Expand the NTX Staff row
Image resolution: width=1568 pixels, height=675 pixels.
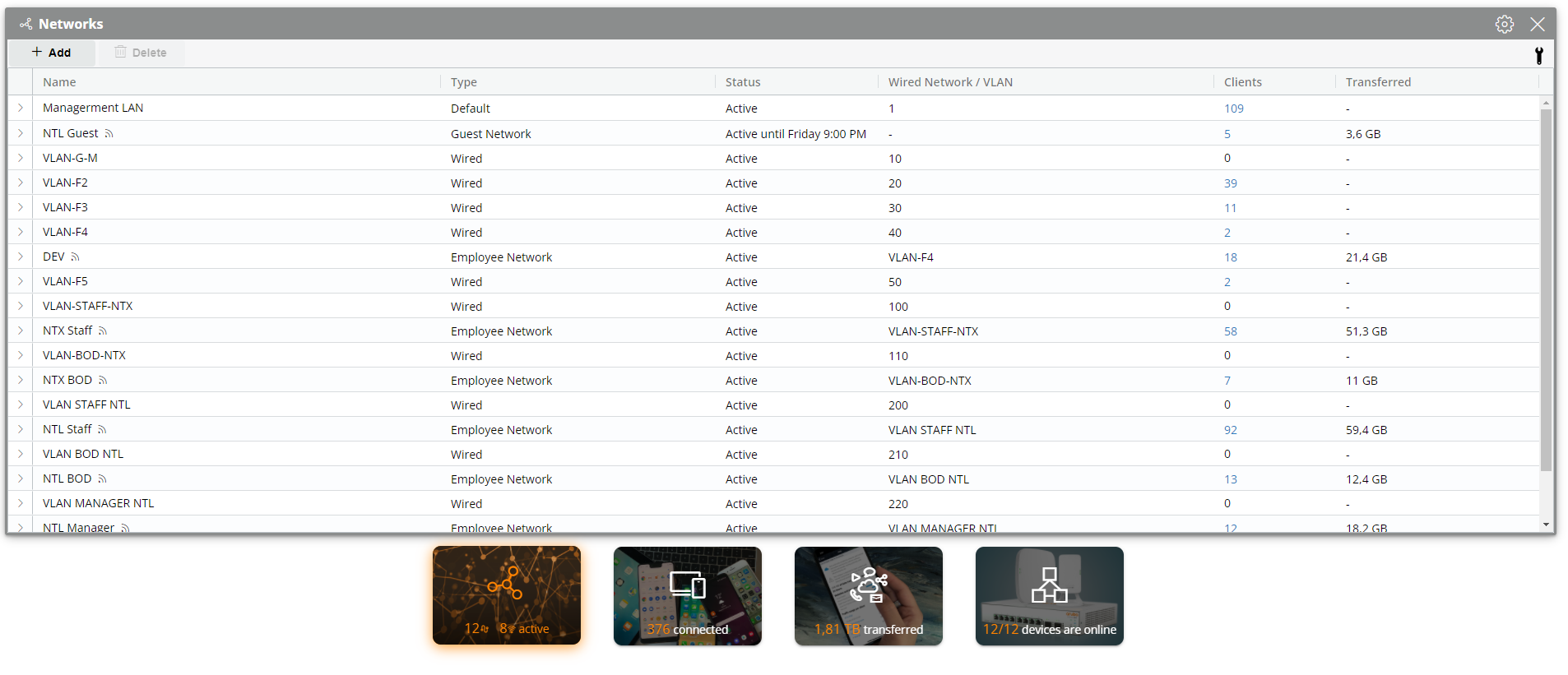pos(21,331)
